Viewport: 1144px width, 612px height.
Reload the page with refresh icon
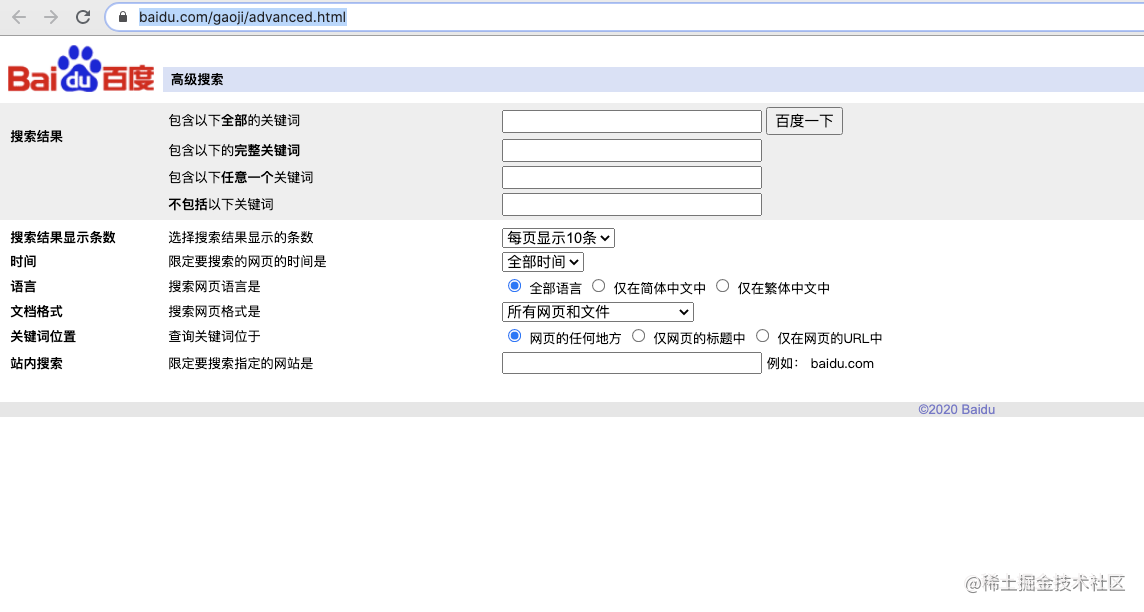pyautogui.click(x=83, y=17)
